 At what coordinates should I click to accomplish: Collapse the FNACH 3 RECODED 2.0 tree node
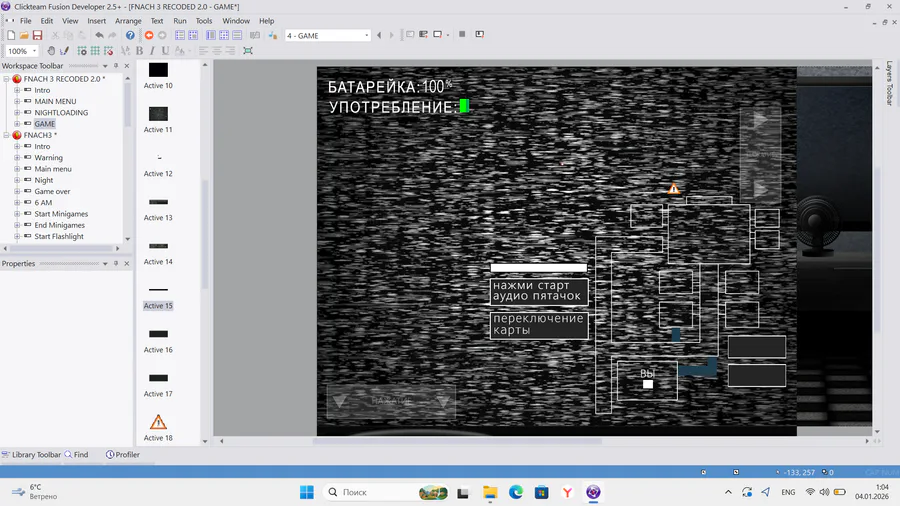6,79
